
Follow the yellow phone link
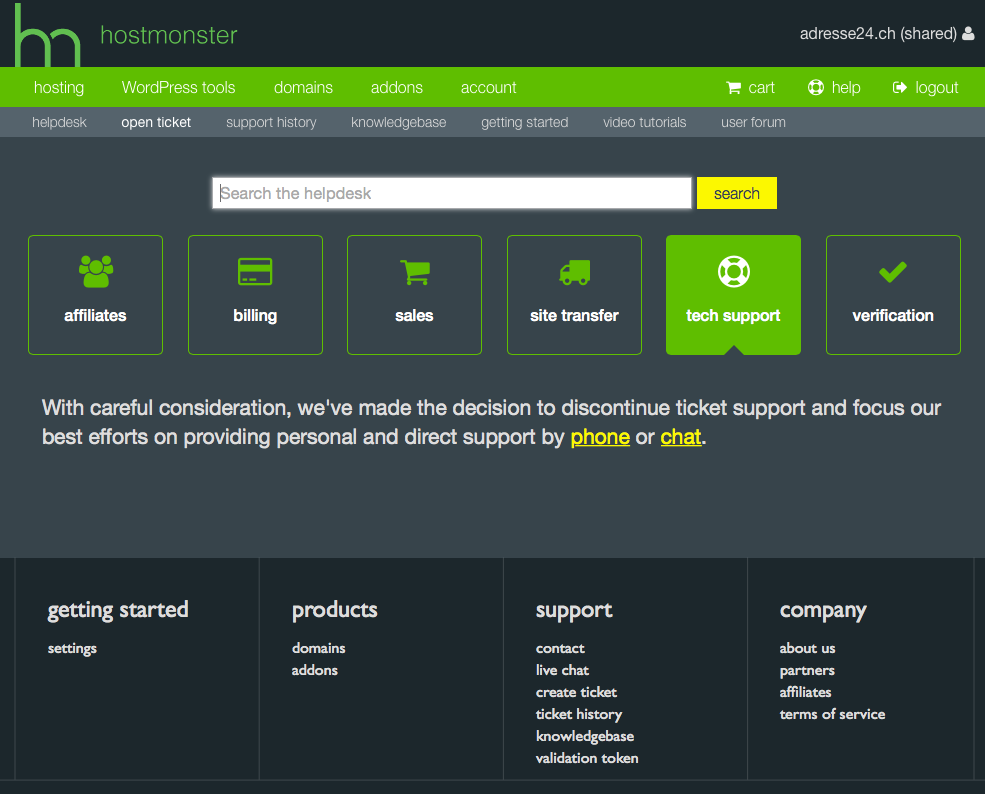[x=600, y=437]
